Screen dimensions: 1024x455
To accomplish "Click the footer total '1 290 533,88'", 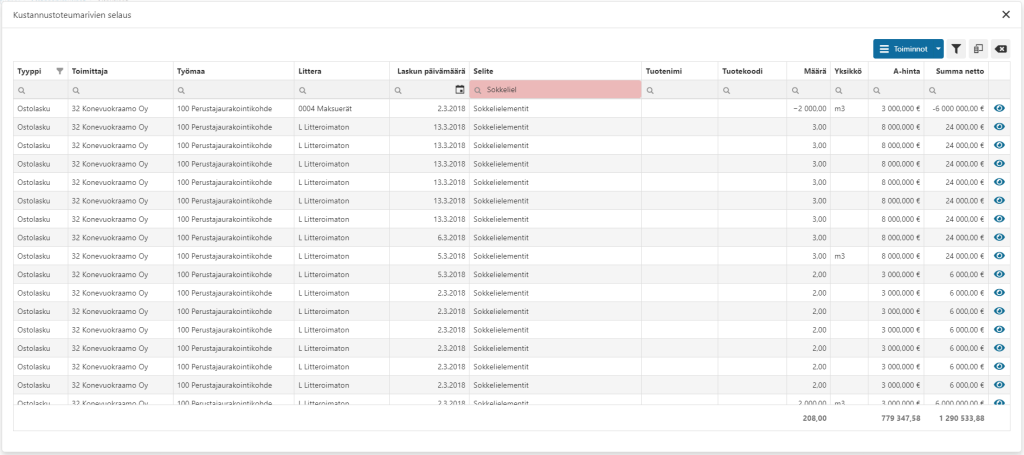I will [x=962, y=418].
